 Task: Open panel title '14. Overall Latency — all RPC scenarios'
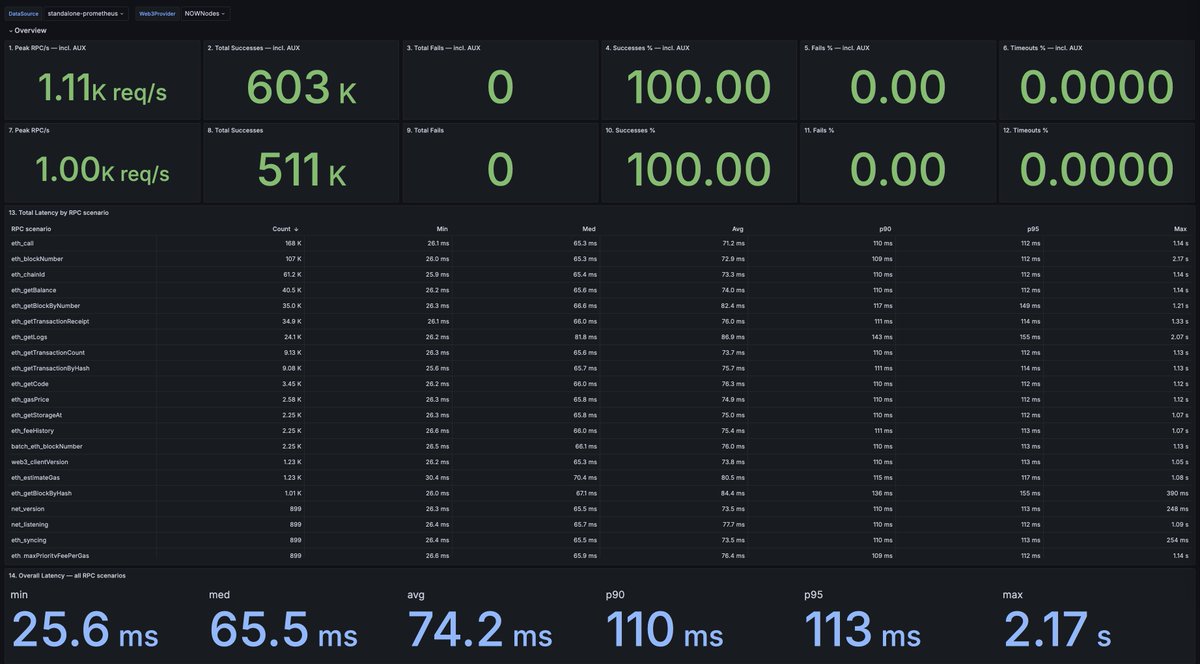point(67,576)
